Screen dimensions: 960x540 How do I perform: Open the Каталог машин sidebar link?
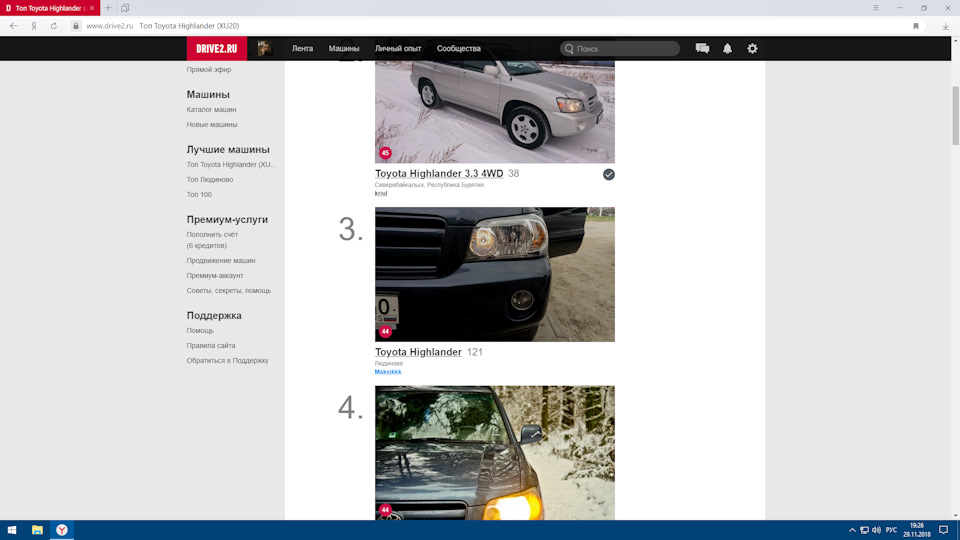(211, 109)
